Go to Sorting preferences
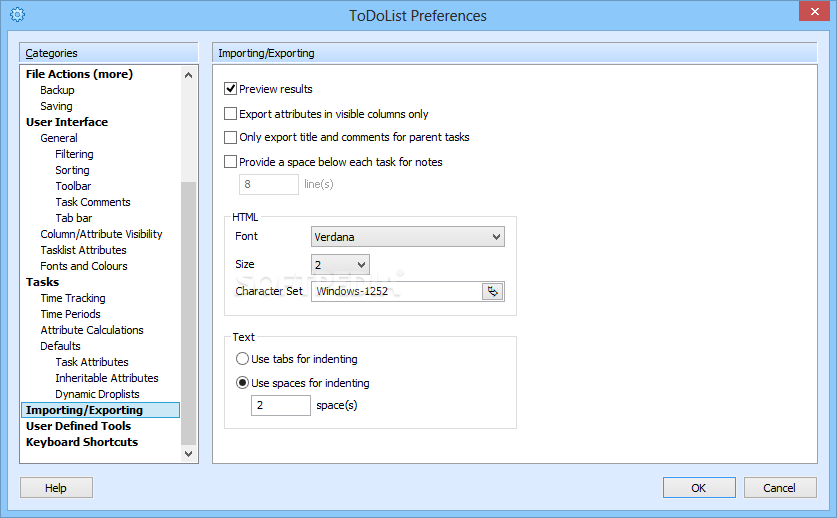 click(72, 170)
